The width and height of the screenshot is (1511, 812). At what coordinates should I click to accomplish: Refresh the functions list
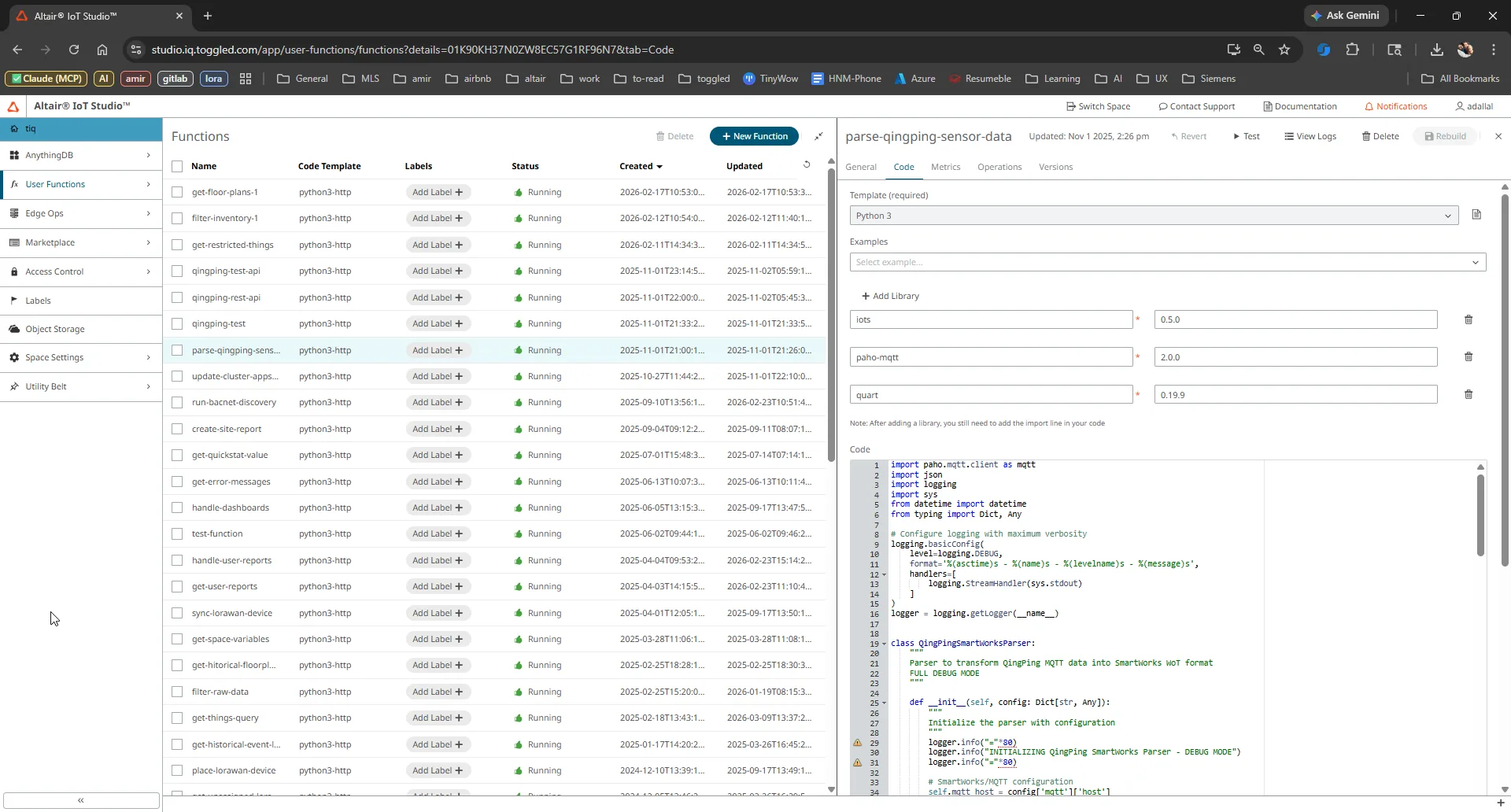pyautogui.click(x=807, y=165)
